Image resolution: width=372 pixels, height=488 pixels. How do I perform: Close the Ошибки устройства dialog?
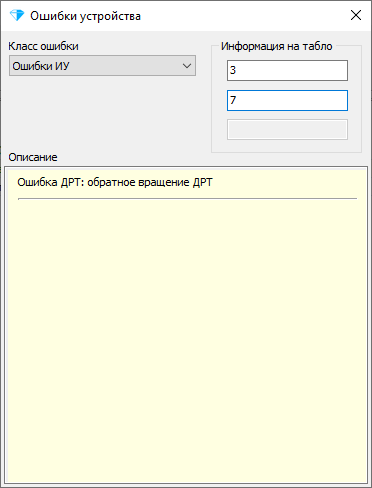coord(356,15)
